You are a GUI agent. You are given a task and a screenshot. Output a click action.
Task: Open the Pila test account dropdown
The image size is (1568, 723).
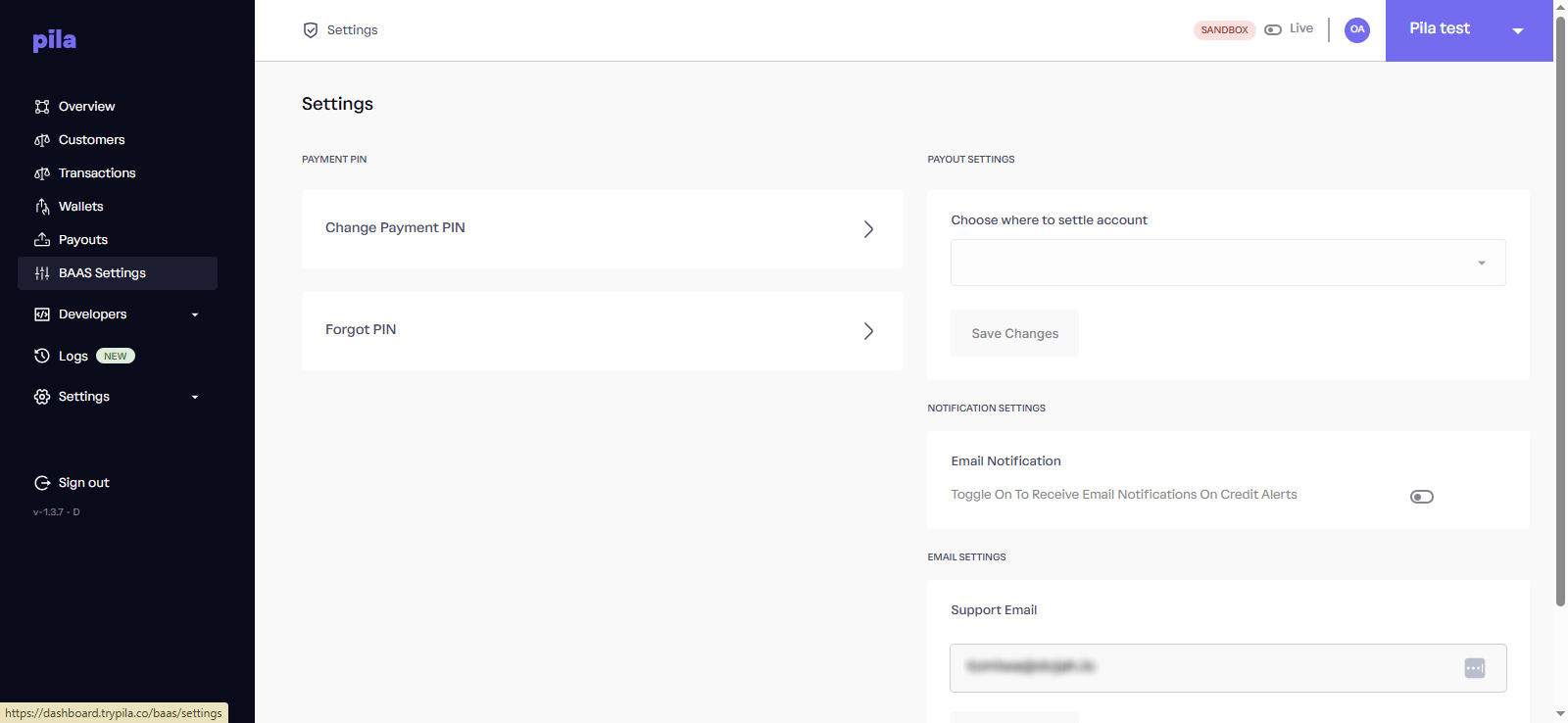(x=1469, y=30)
